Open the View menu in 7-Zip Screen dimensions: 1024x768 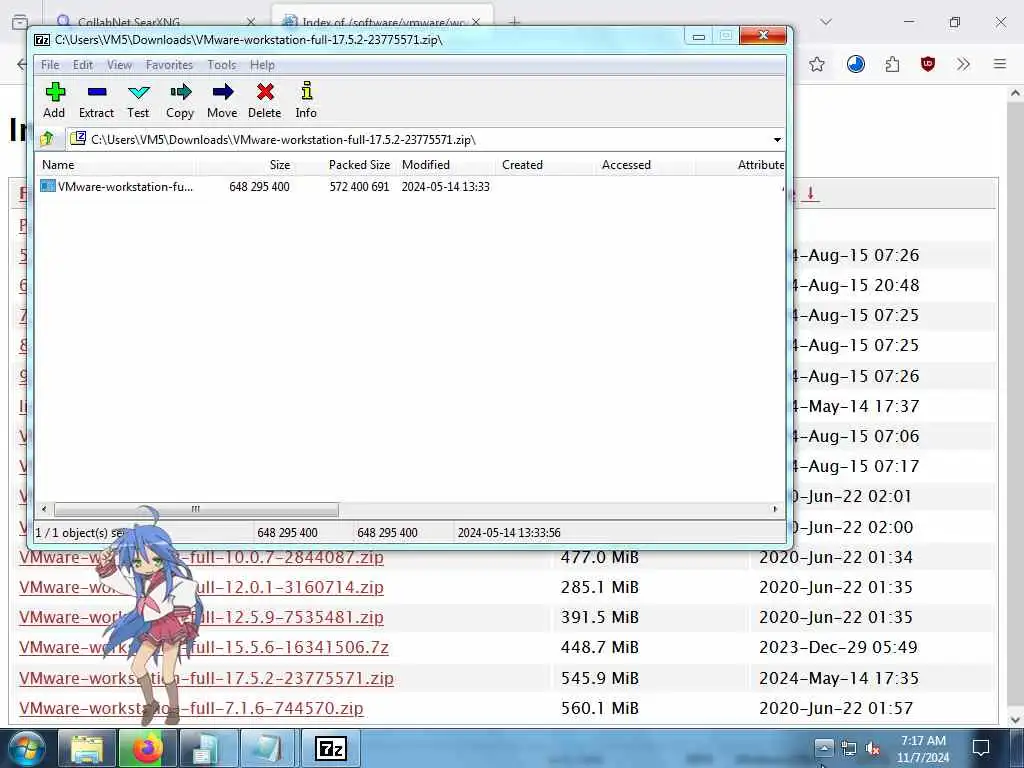point(120,65)
